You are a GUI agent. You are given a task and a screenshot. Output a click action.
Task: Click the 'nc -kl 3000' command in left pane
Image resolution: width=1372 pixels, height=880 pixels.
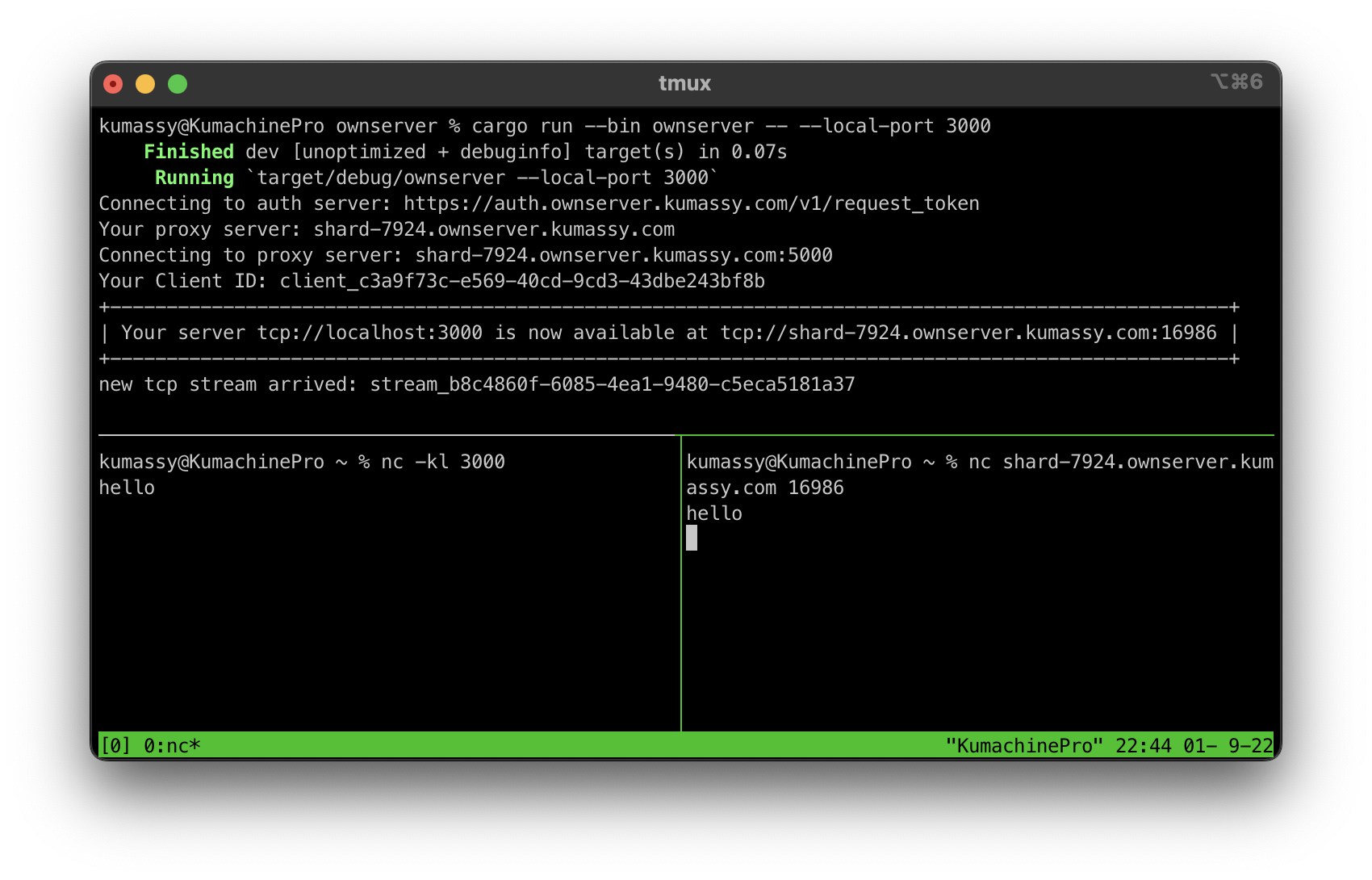(443, 462)
